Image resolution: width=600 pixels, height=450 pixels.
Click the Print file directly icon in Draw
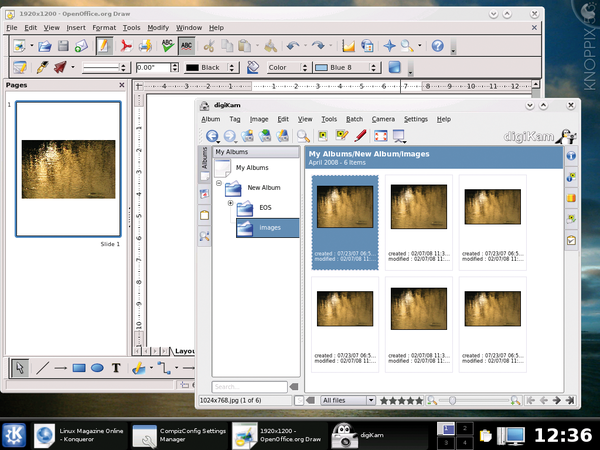(x=145, y=46)
